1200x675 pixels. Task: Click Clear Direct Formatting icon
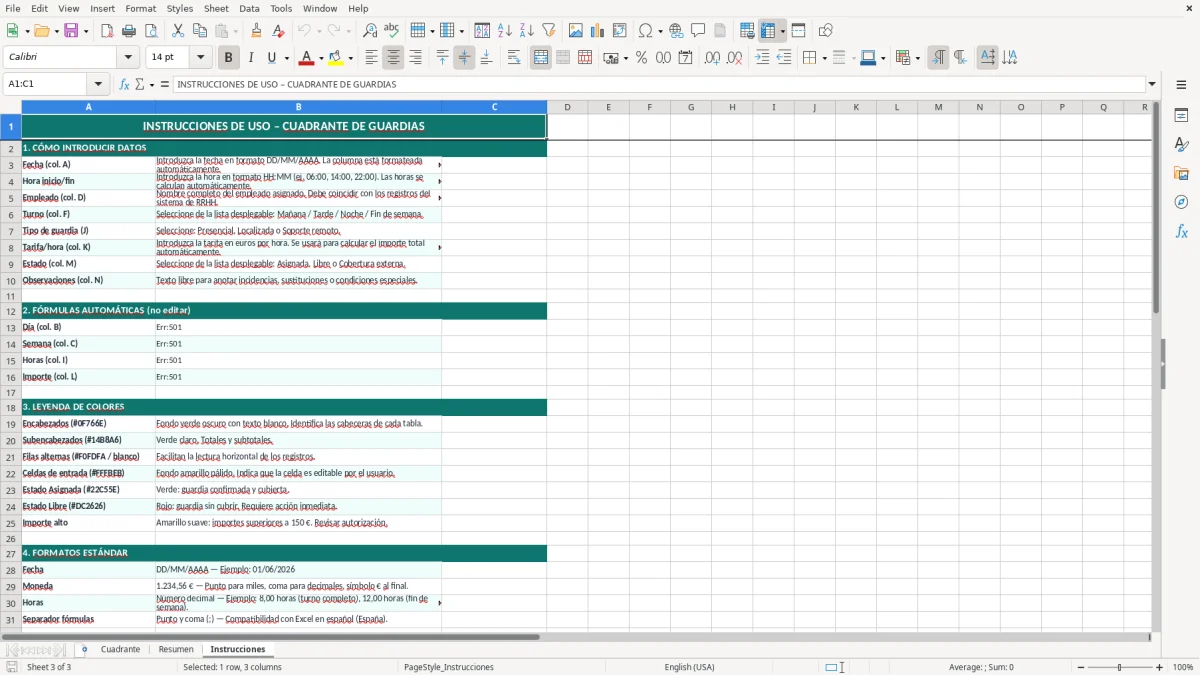(278, 31)
